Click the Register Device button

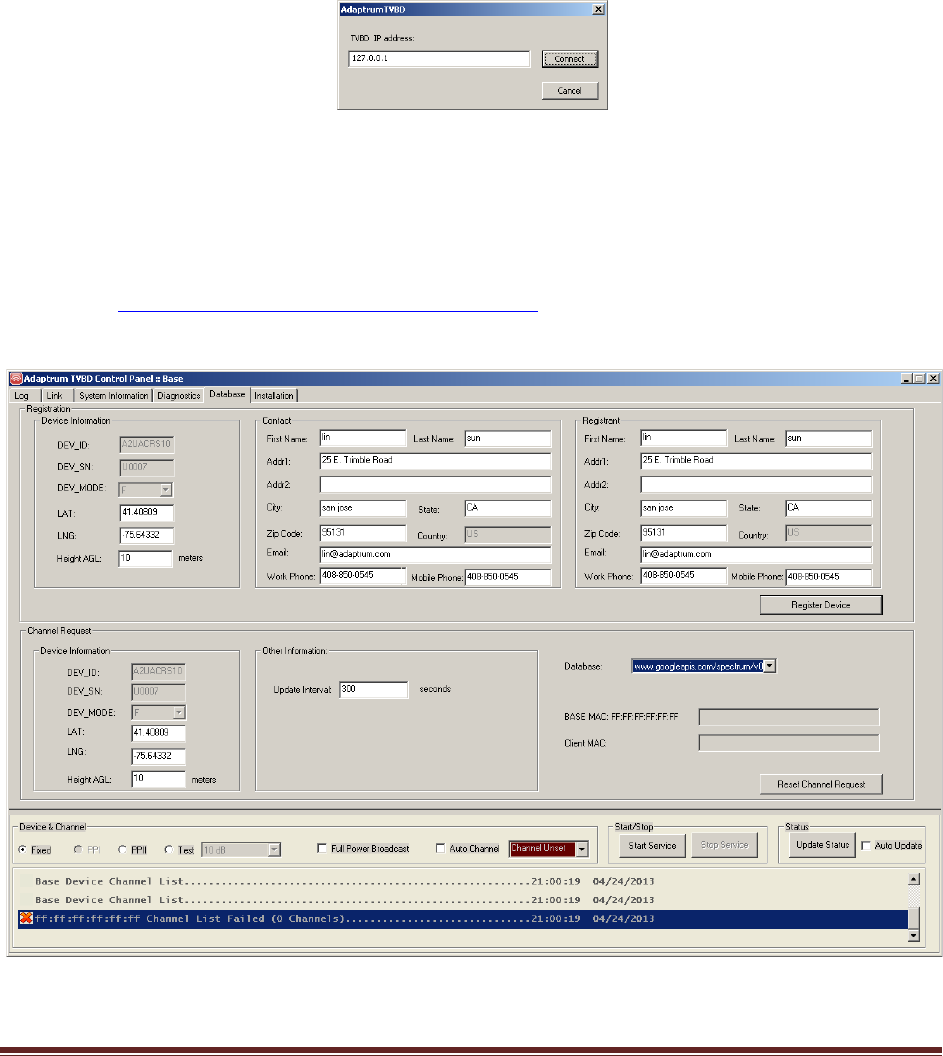(x=821, y=605)
